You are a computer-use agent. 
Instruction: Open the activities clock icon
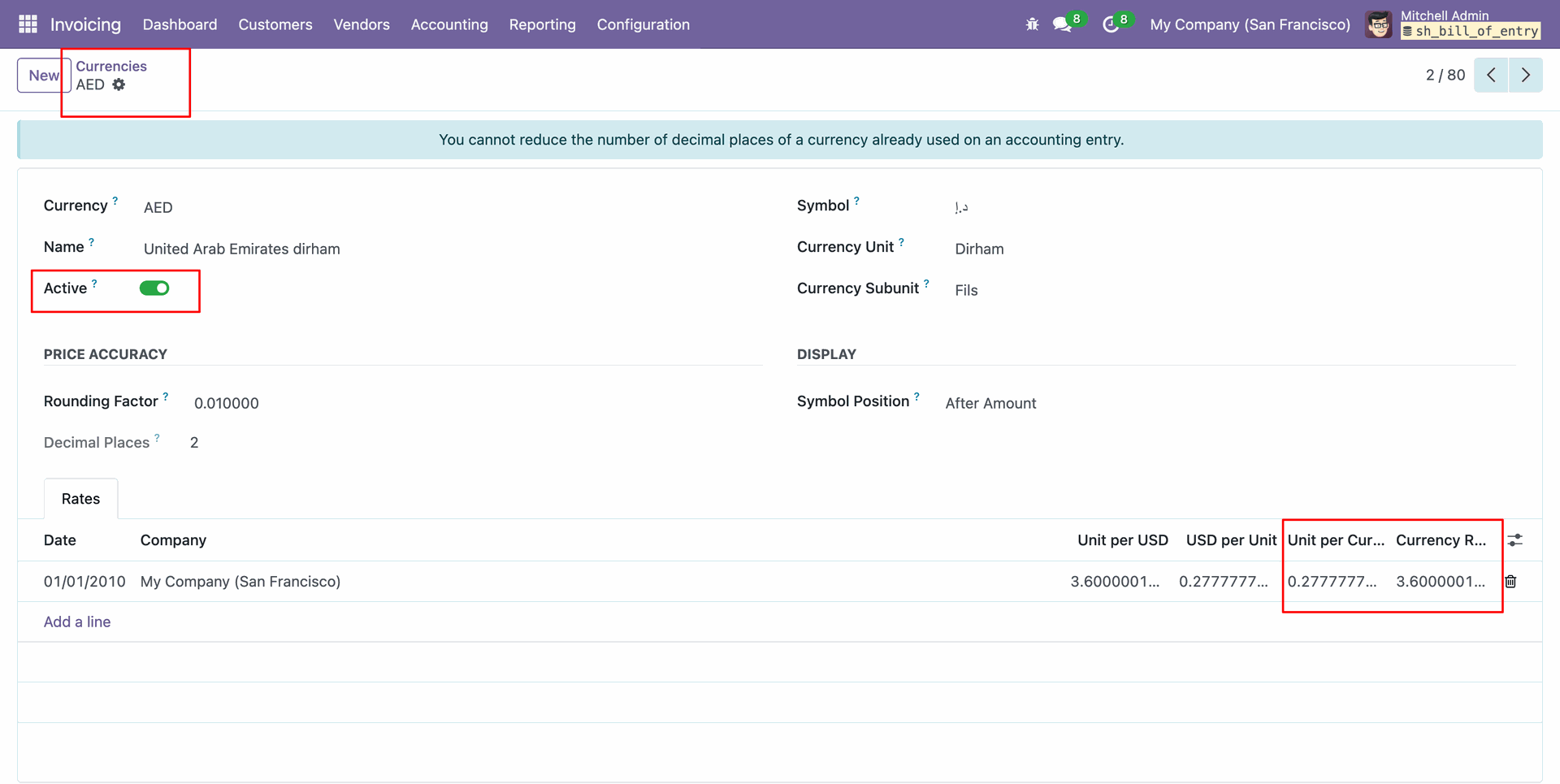click(1110, 24)
